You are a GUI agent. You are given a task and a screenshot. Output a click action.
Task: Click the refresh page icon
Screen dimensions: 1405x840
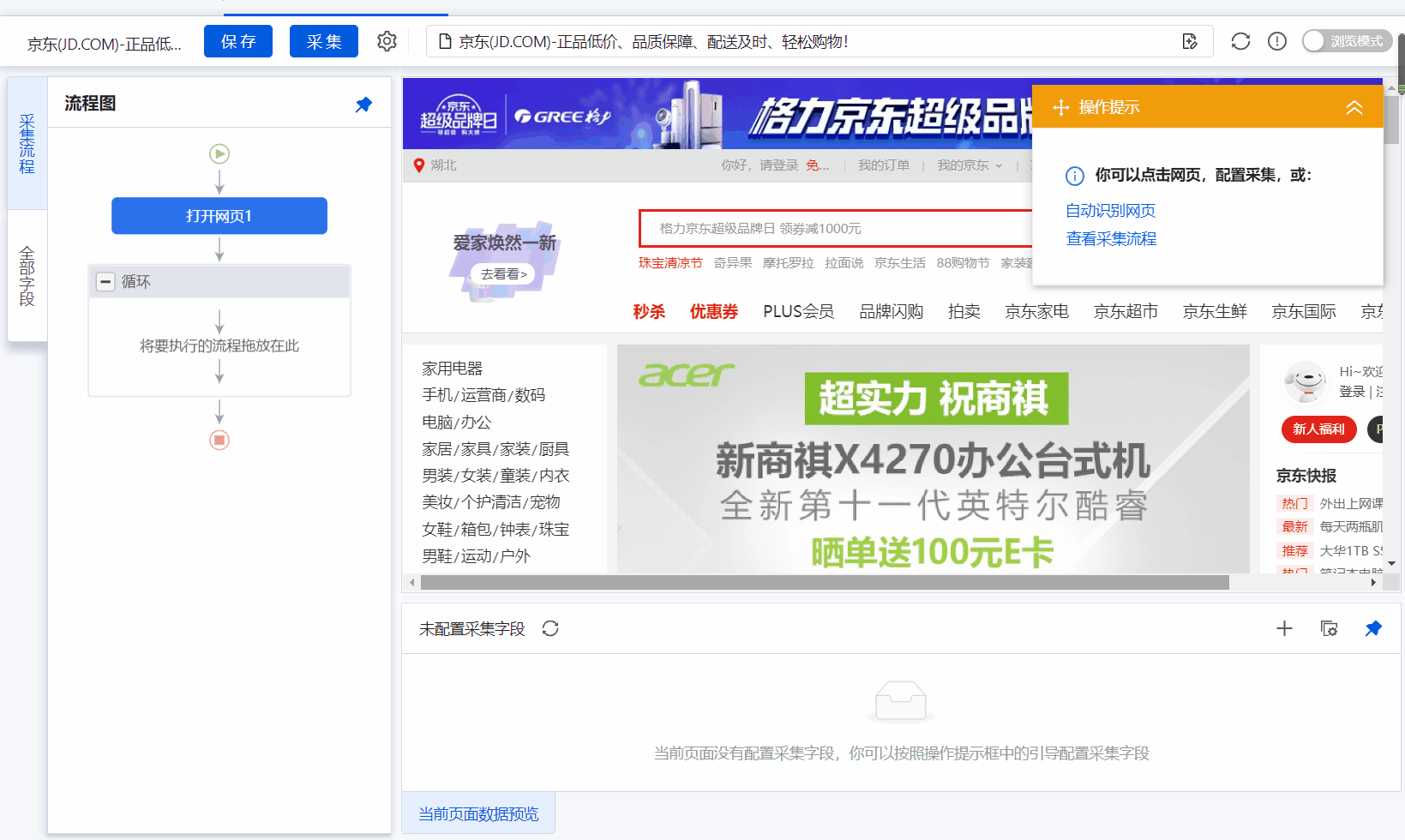point(1240,41)
